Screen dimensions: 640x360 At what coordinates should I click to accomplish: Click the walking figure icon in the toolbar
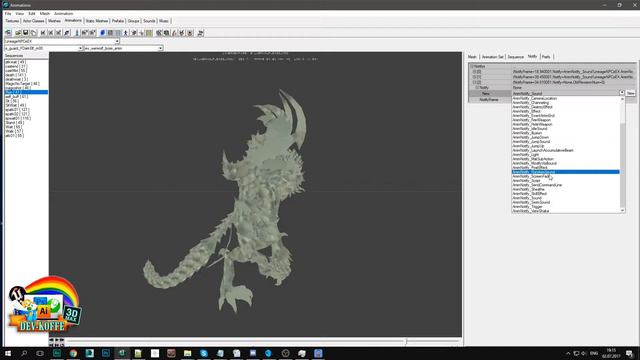tap(126, 33)
